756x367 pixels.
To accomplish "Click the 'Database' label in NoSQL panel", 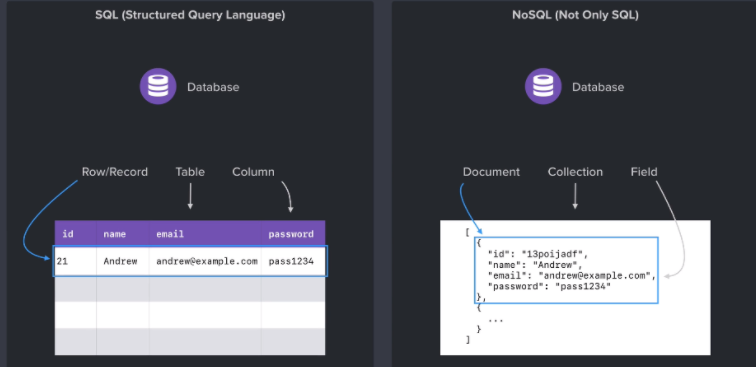I will click(598, 87).
